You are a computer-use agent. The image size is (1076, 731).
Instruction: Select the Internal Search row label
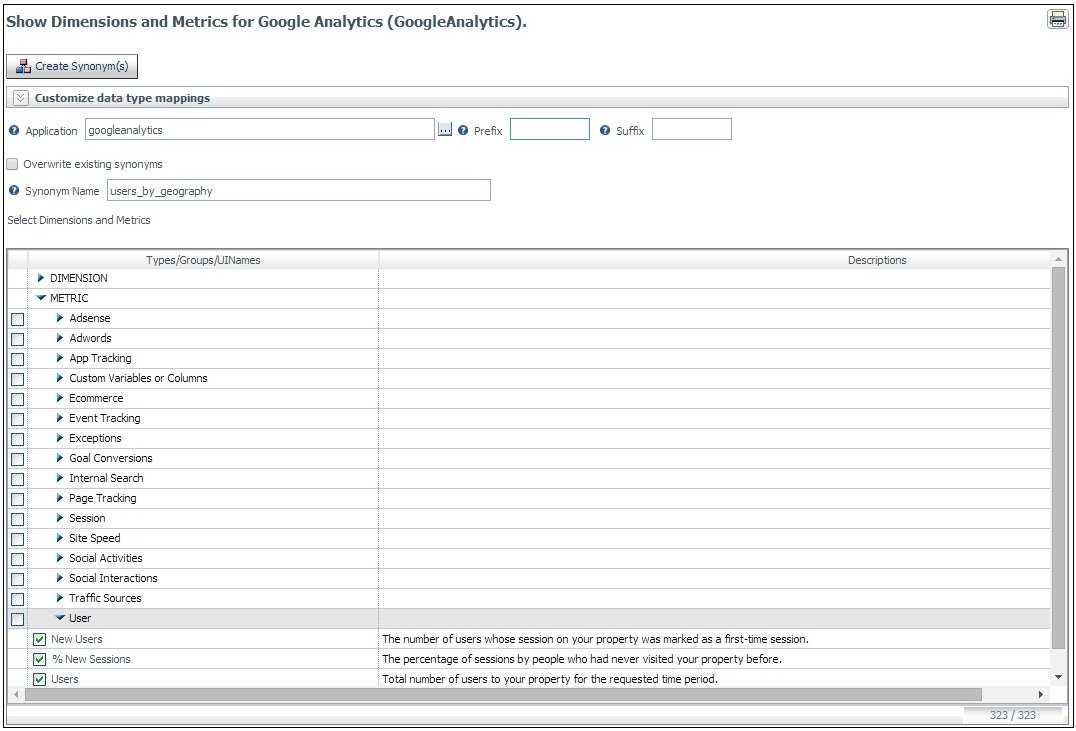(x=106, y=478)
